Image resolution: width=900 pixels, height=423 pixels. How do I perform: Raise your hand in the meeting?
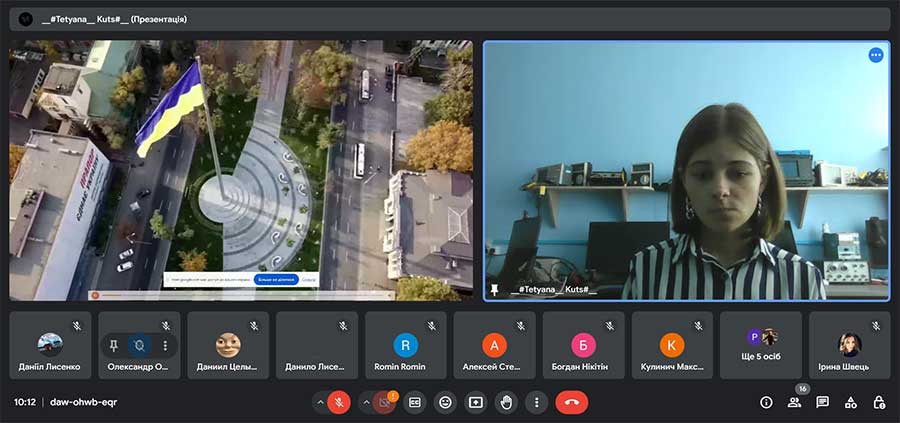(x=507, y=402)
